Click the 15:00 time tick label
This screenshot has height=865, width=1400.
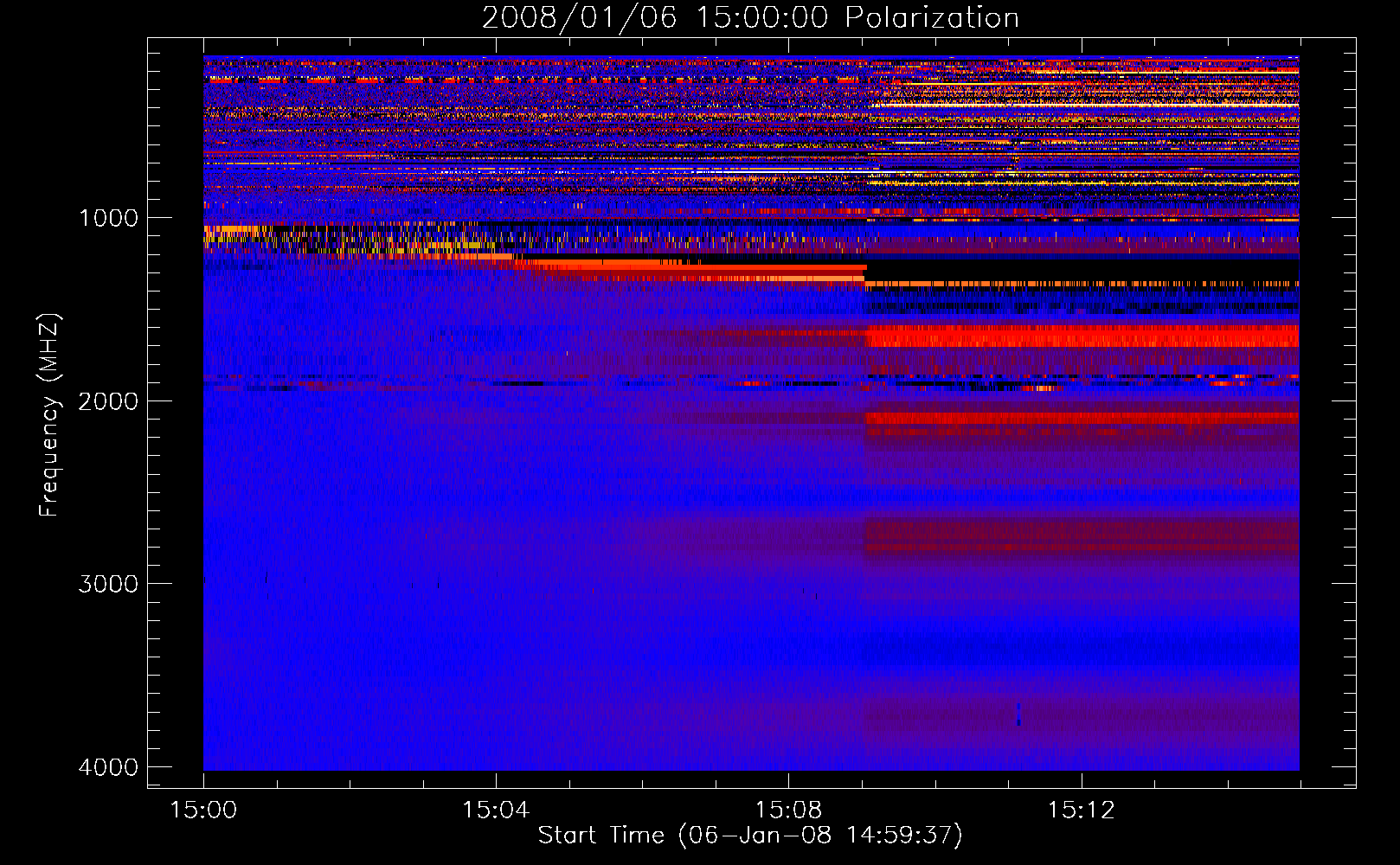203,810
